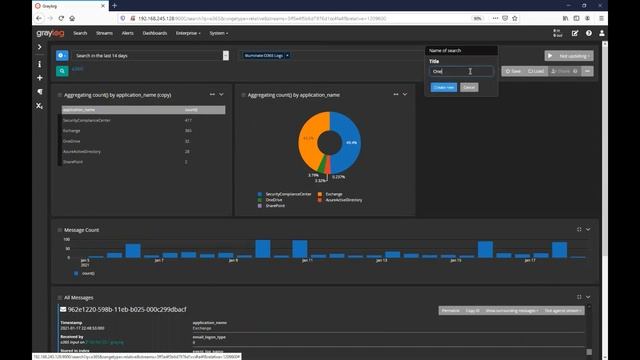Click the Copy ID button
The image size is (640, 360).
(x=472, y=311)
